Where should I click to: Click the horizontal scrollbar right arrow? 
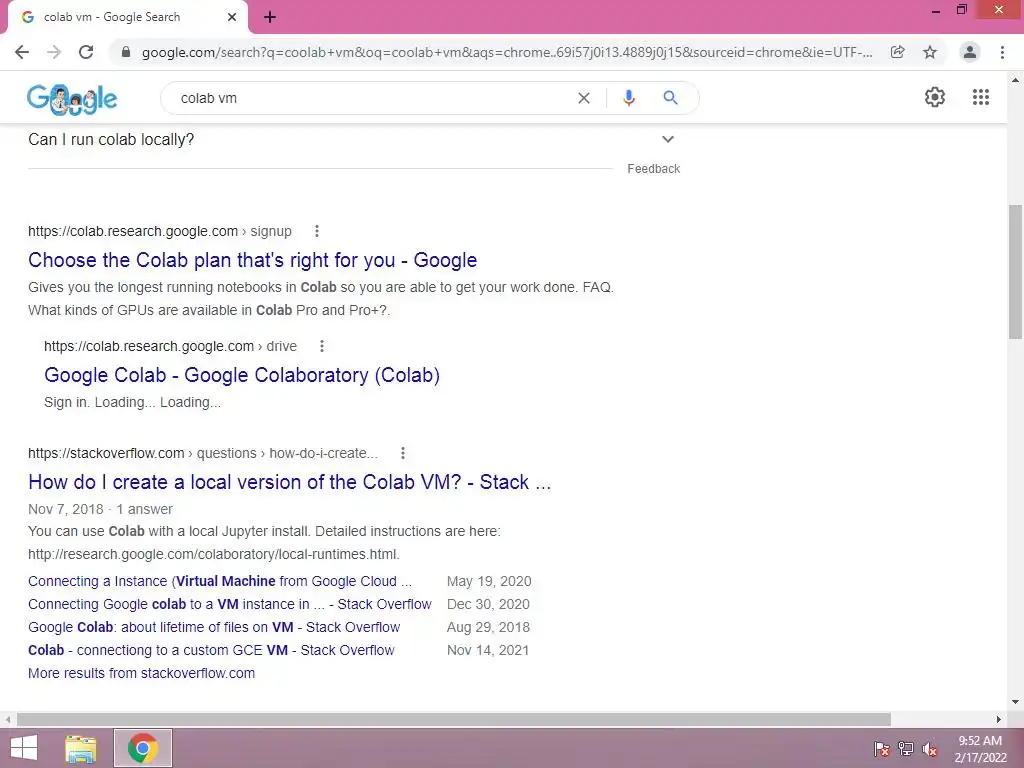pos(999,719)
